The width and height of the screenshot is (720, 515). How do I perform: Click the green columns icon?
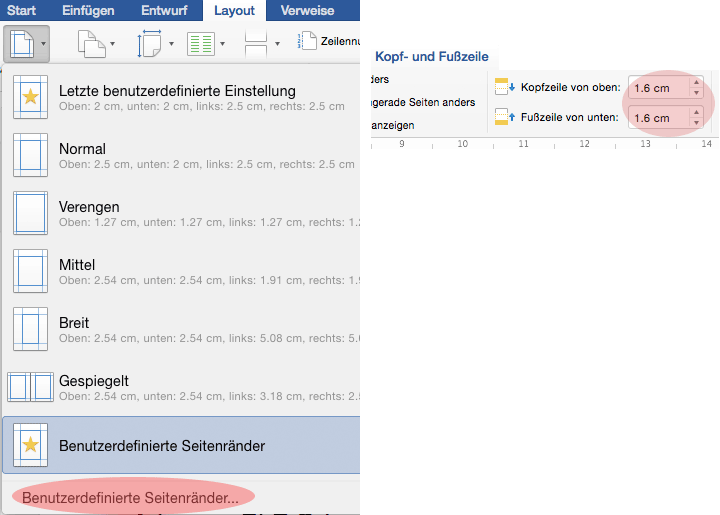click(x=201, y=43)
